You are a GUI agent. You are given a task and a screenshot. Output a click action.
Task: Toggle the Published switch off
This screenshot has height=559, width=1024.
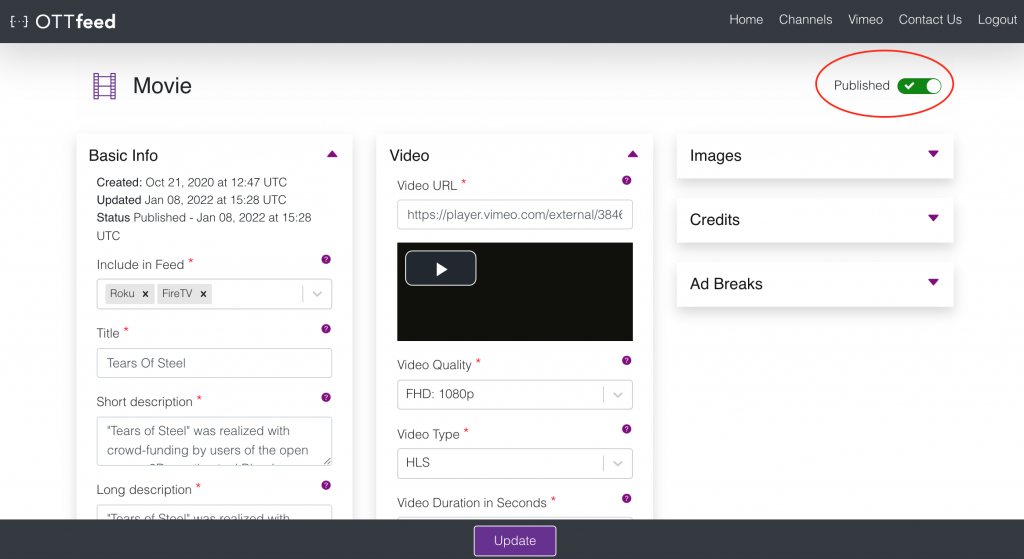919,86
